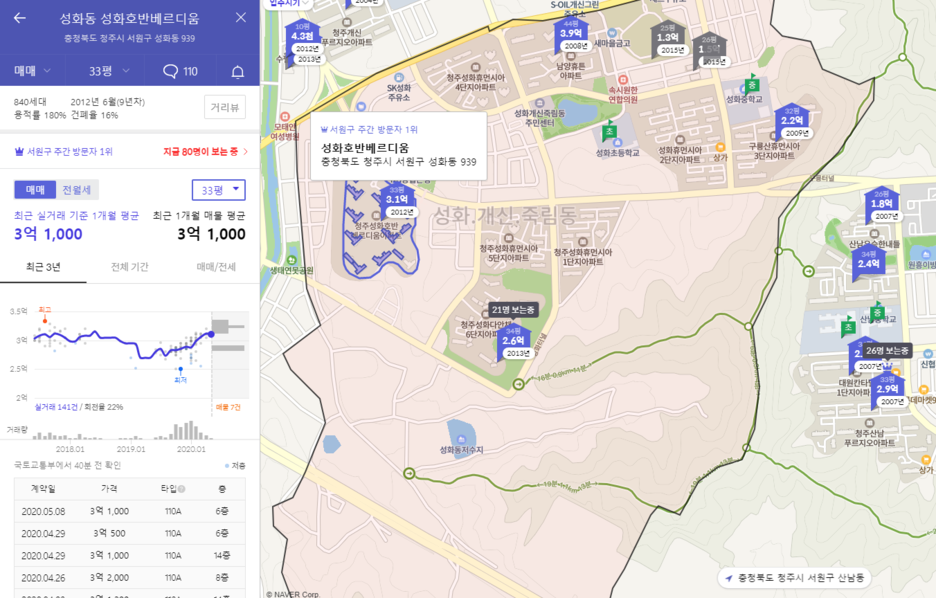The height and width of the screenshot is (598, 936).
Task: Click the grey 26평 2015년 marker
Action: point(709,50)
